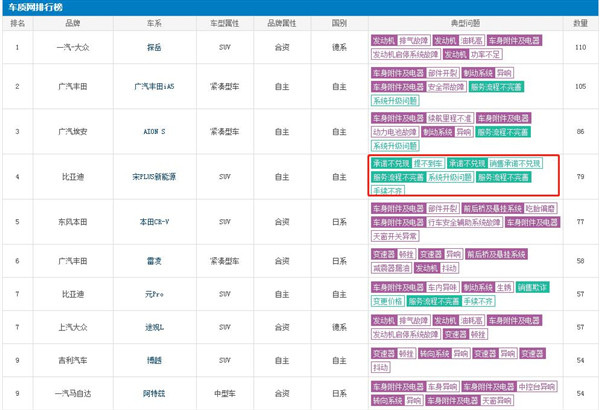The width and height of the screenshot is (600, 410).
Task: Click the 安全带故障 tag
Action: pos(446,87)
